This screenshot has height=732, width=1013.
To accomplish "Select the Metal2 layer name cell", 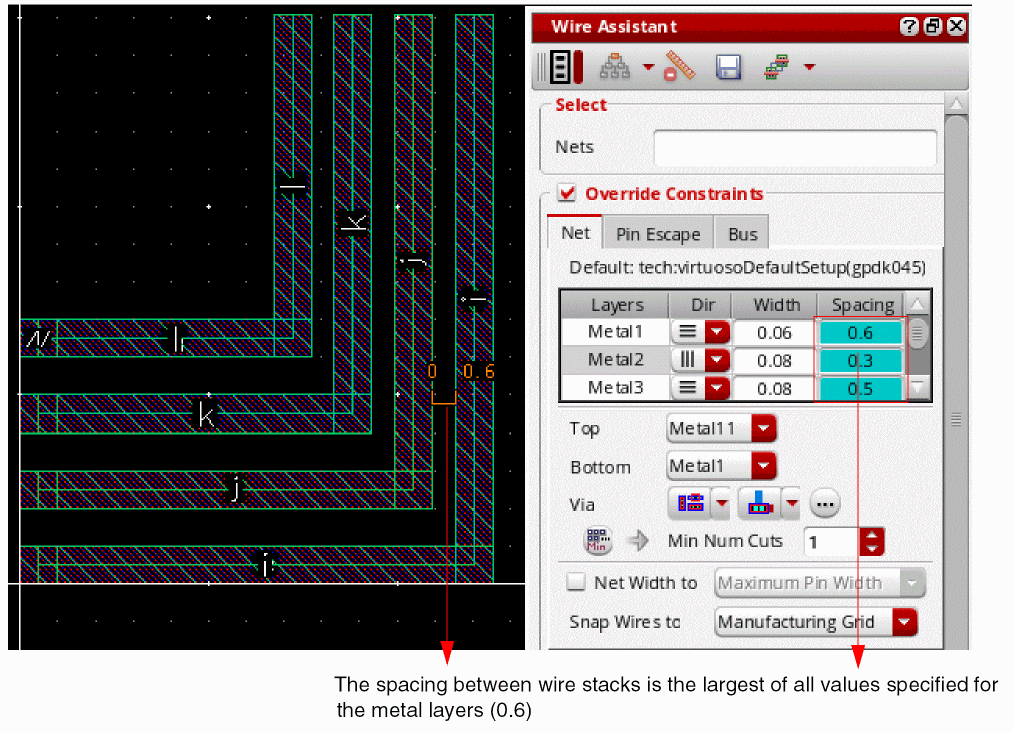I will click(x=615, y=360).
